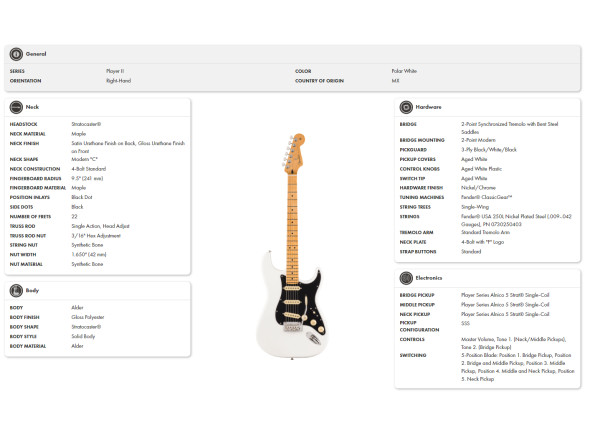Image resolution: width=590 pixels, height=434 pixels.
Task: Click the SIDE DOTS label
Action: pos(21,207)
